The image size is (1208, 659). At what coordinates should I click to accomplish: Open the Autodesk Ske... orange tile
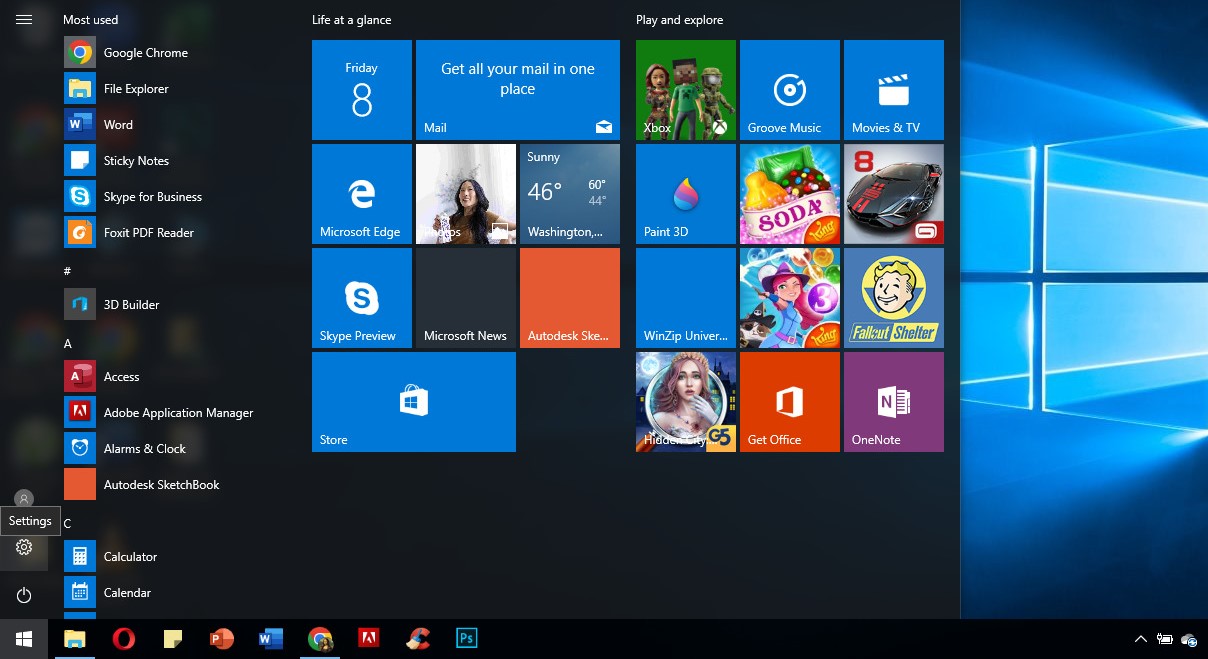pyautogui.click(x=570, y=298)
